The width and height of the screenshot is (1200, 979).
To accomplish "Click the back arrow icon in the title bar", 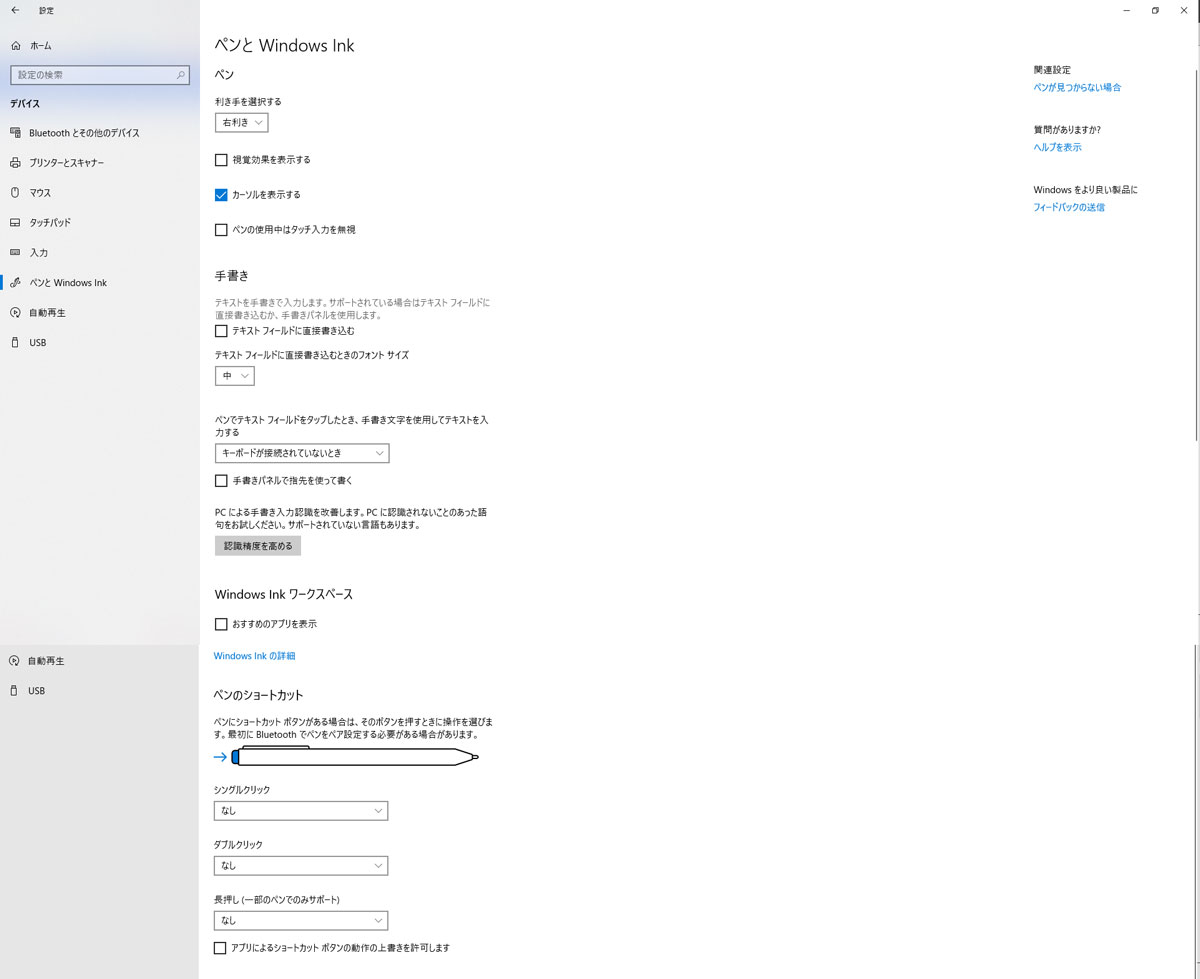I will point(15,10).
